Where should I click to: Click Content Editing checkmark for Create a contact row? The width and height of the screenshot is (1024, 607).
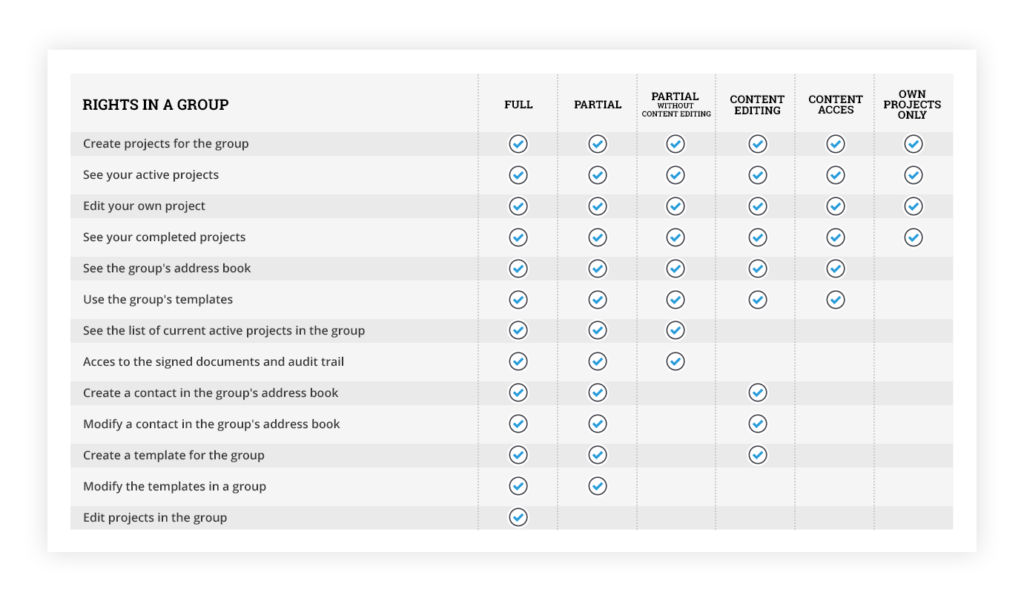[x=757, y=392]
